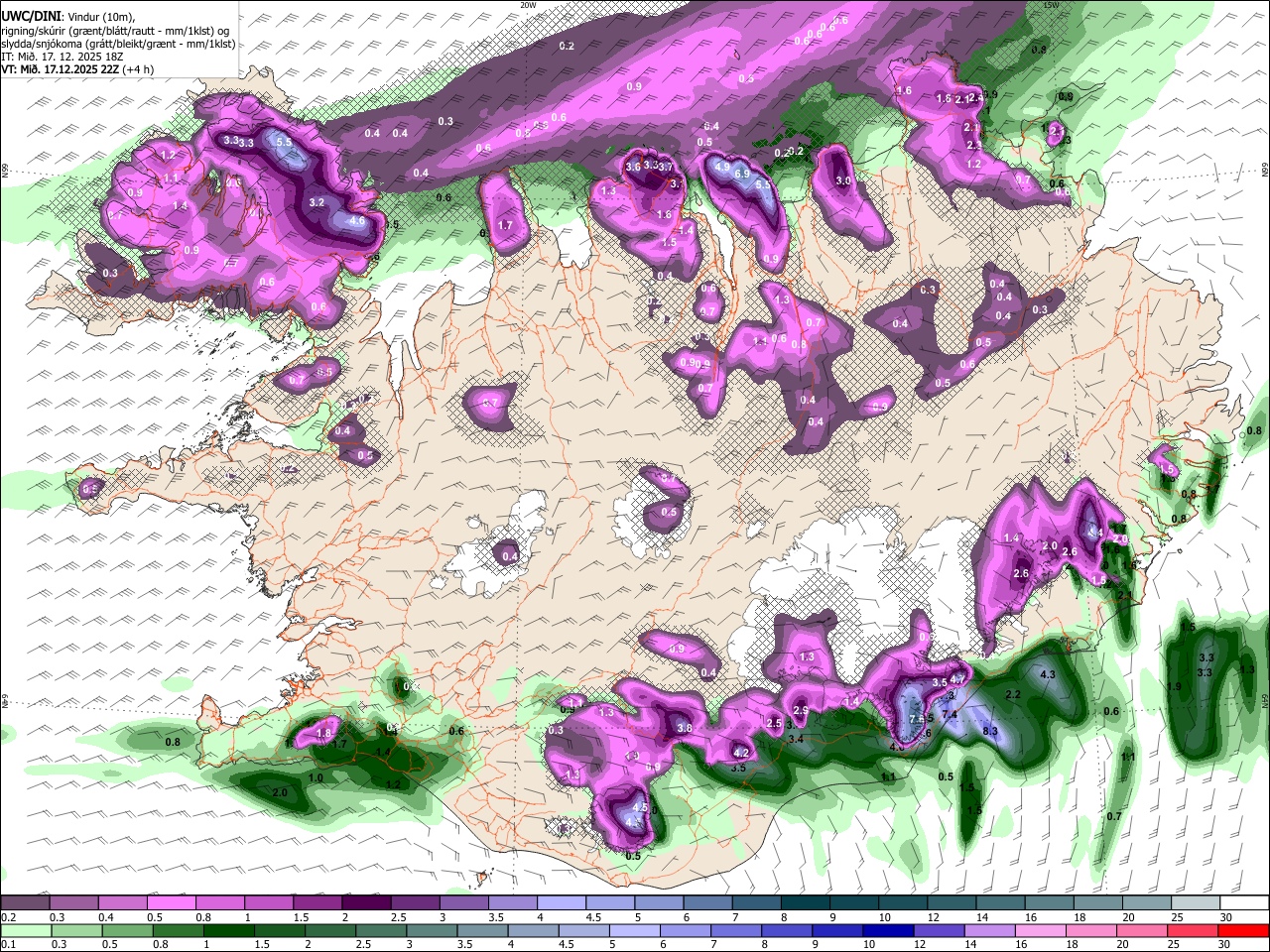
Task: Pick the blue 8 rainfall legend swatch
Action: point(788,930)
